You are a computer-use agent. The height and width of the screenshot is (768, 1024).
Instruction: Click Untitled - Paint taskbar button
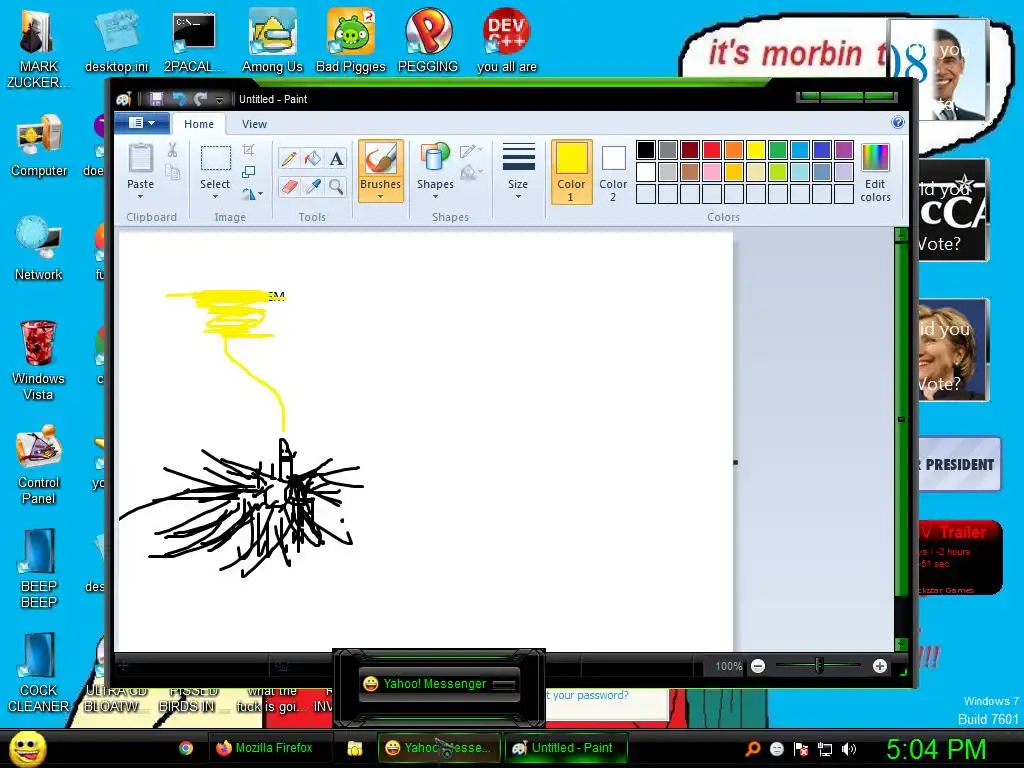tap(566, 748)
